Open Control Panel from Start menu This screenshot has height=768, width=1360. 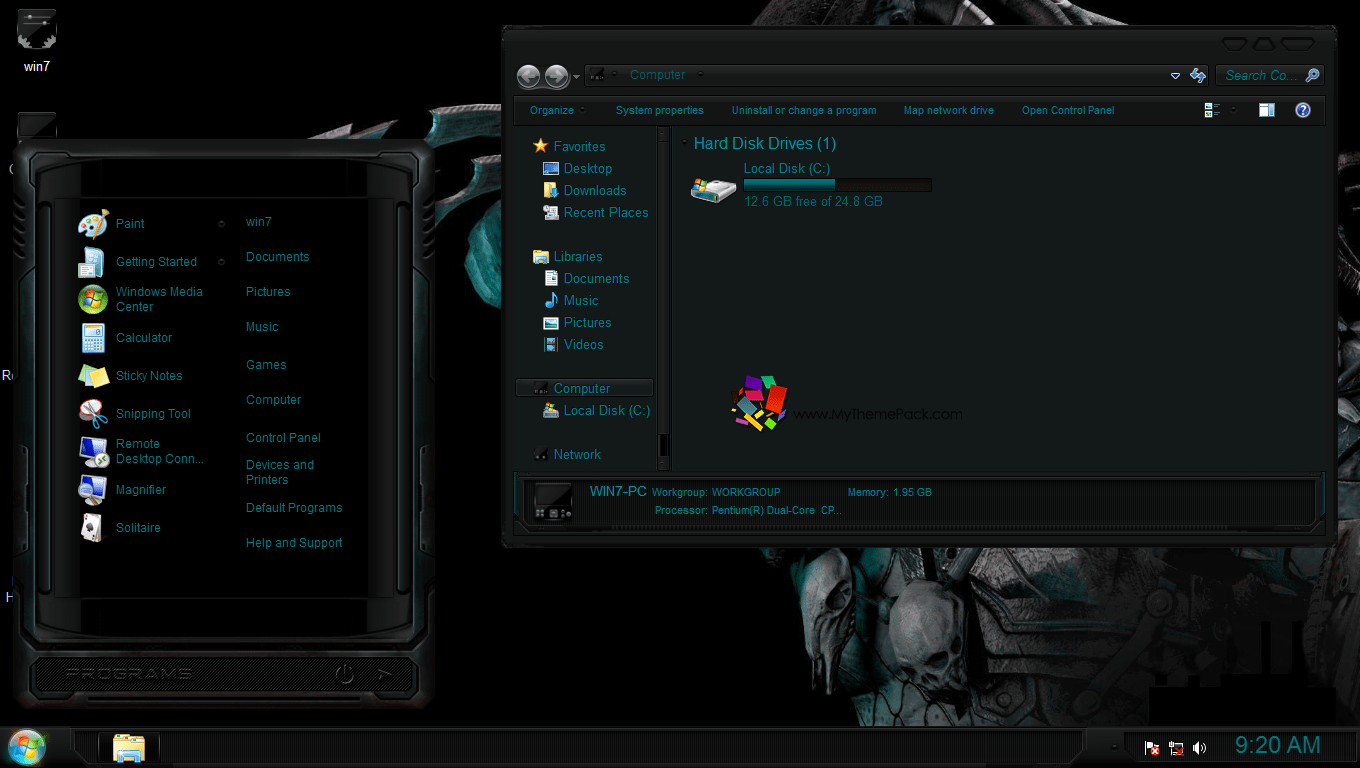(x=284, y=438)
